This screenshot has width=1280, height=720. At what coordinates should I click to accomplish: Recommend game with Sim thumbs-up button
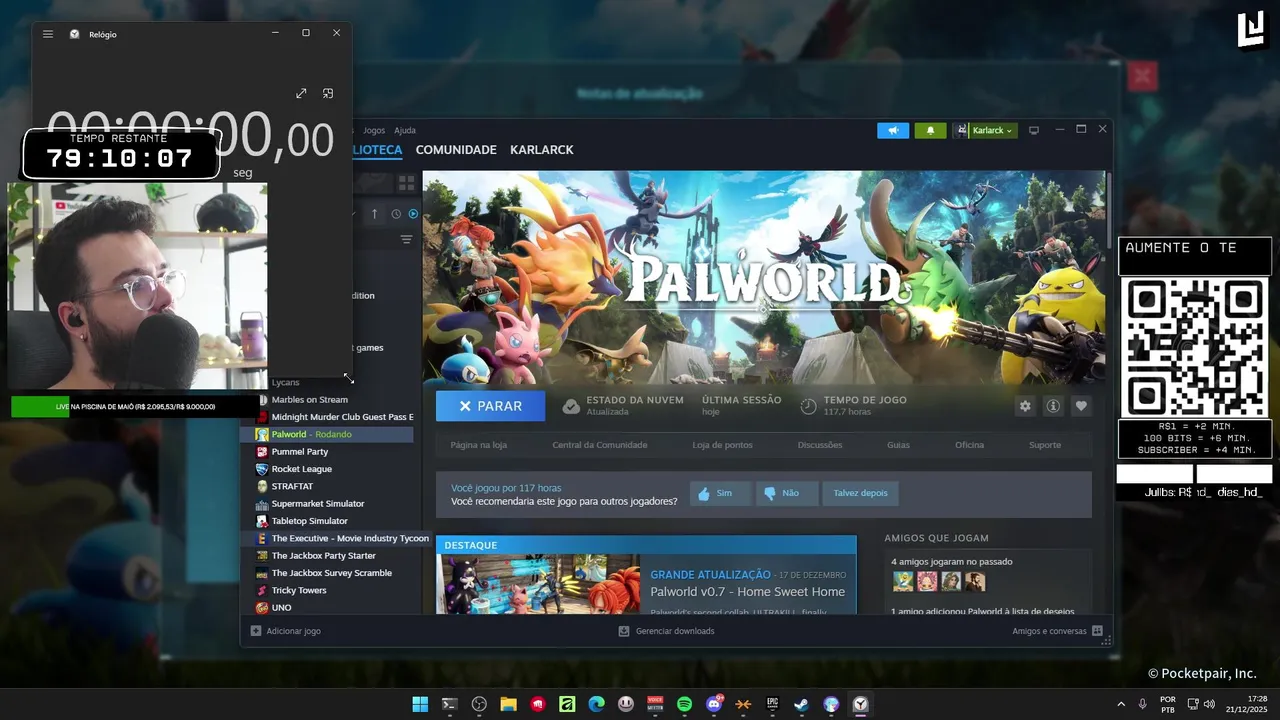[x=720, y=493]
